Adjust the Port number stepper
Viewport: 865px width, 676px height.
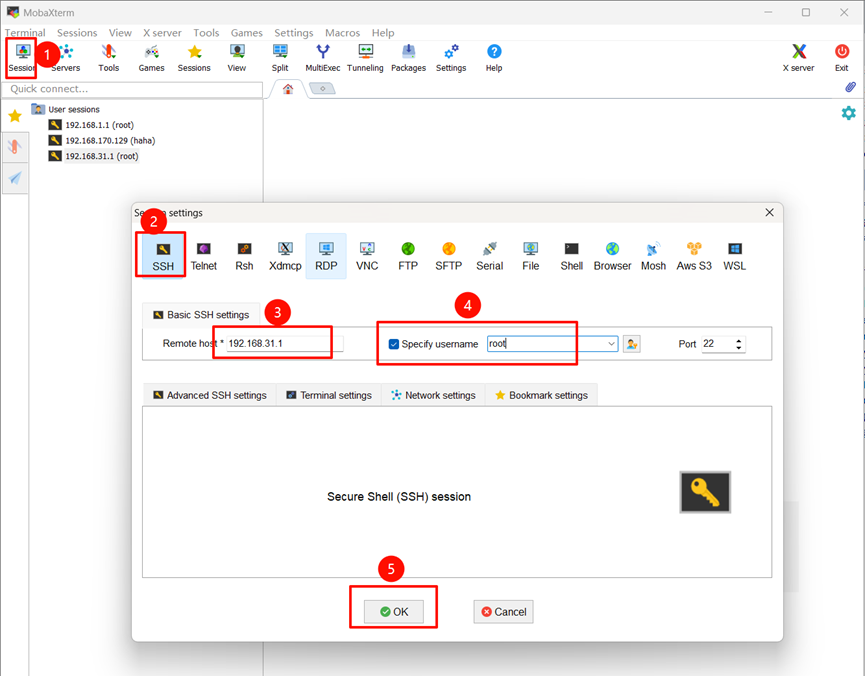[x=739, y=344]
